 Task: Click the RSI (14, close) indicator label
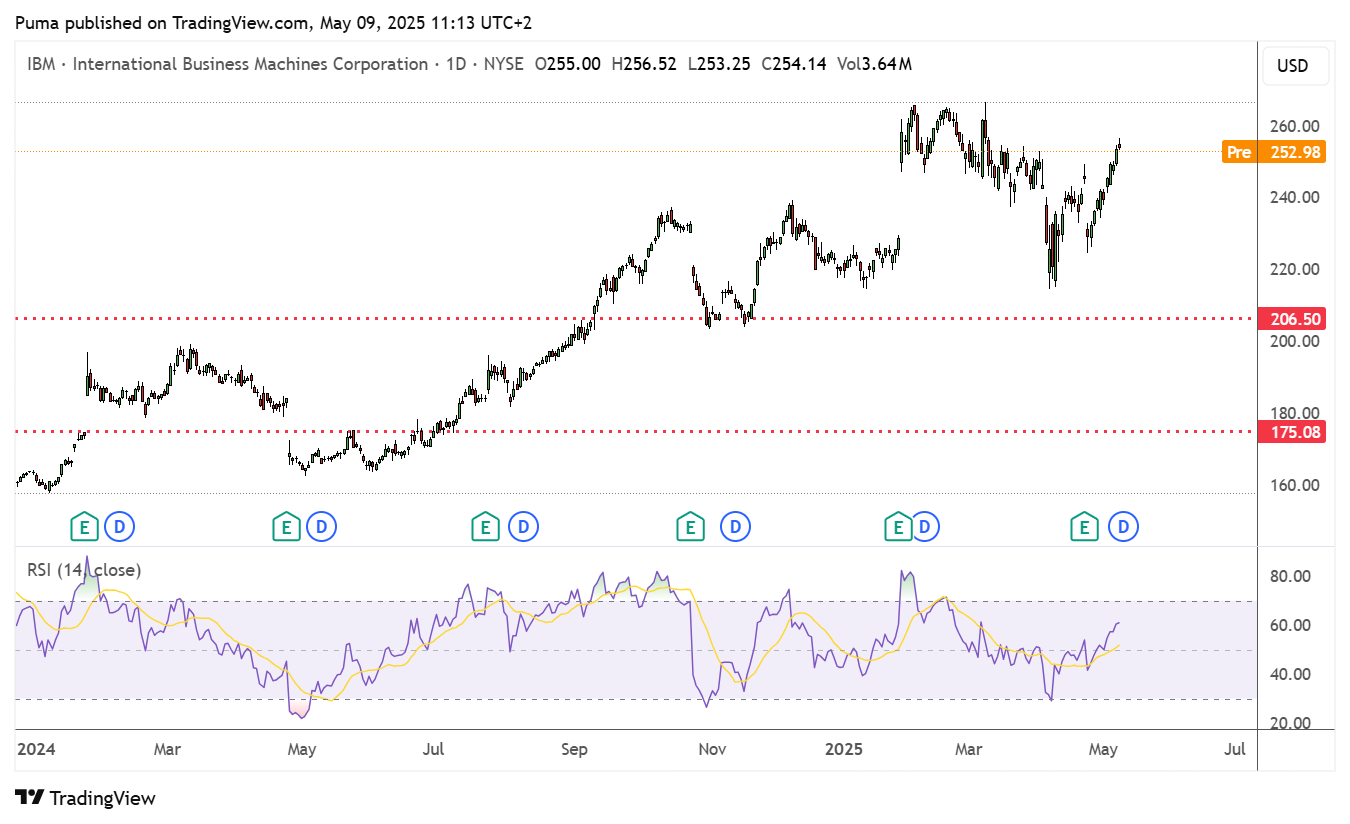tap(84, 570)
